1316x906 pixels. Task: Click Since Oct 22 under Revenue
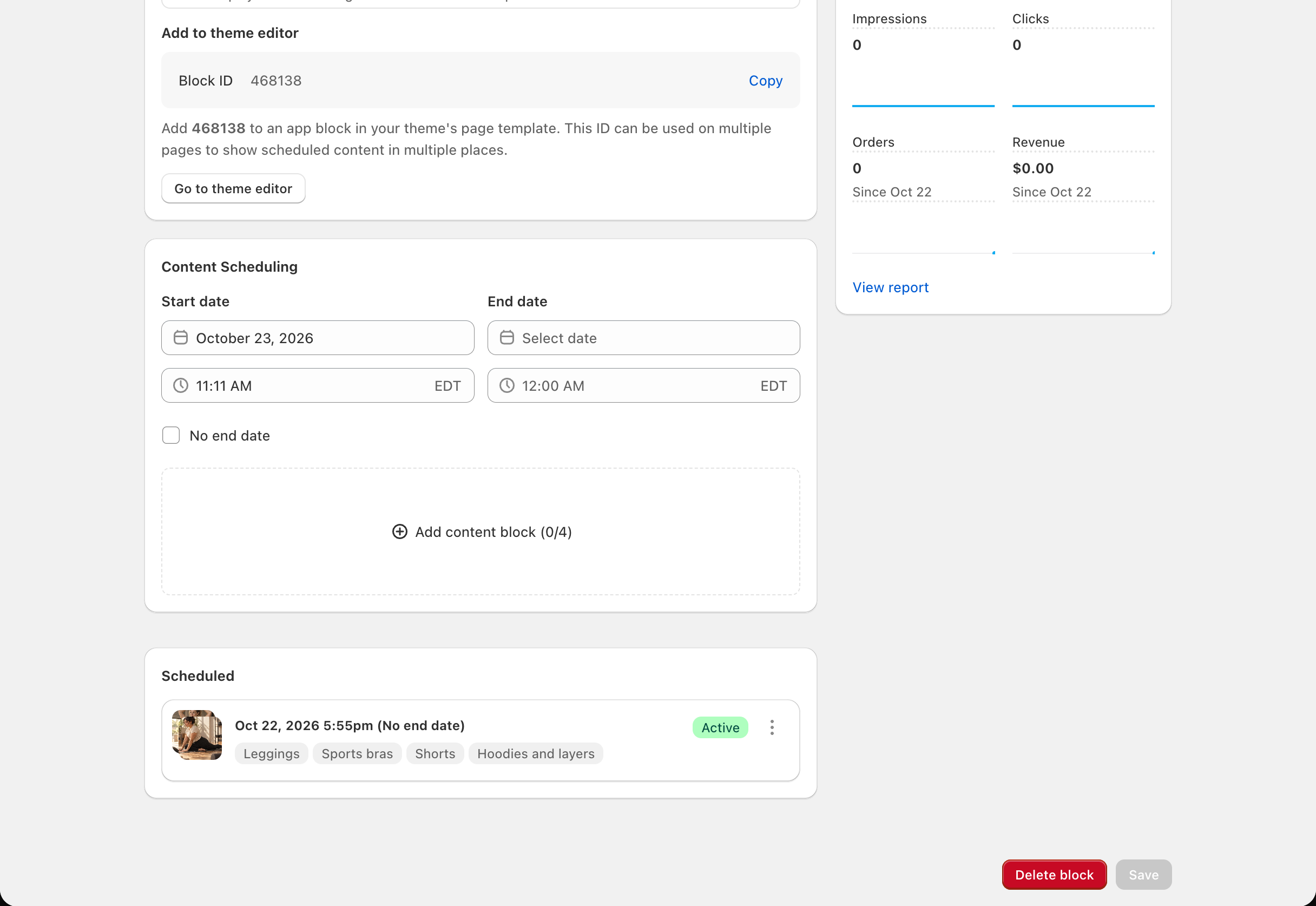click(x=1051, y=192)
